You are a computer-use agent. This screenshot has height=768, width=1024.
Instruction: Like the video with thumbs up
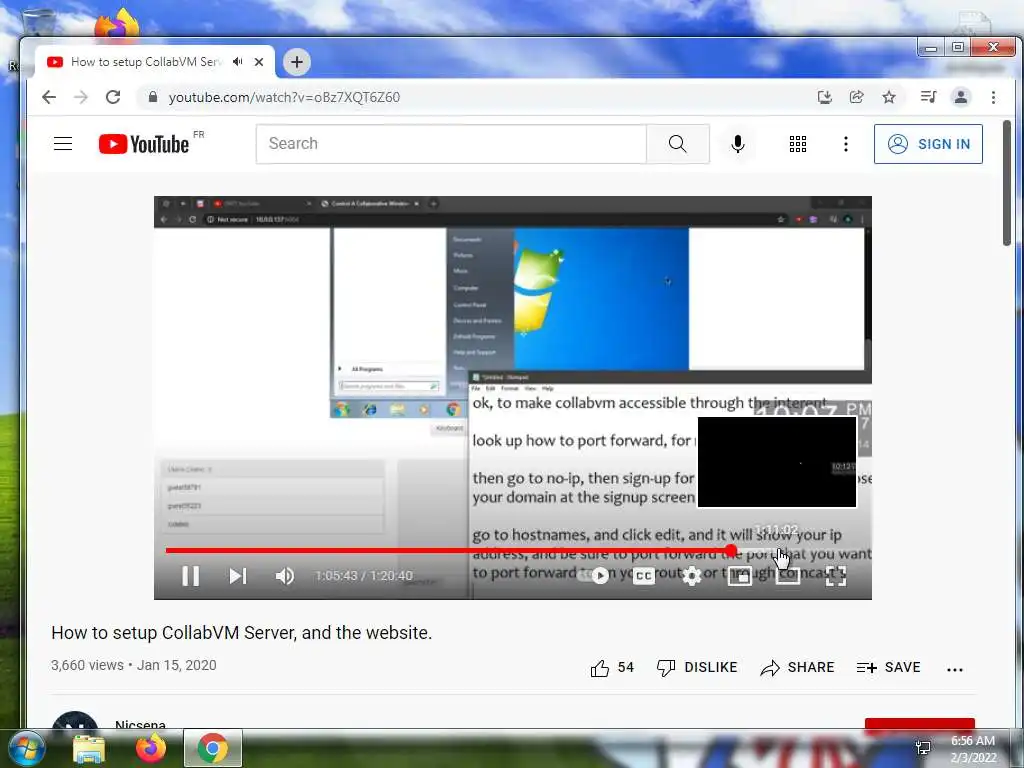[611, 667]
